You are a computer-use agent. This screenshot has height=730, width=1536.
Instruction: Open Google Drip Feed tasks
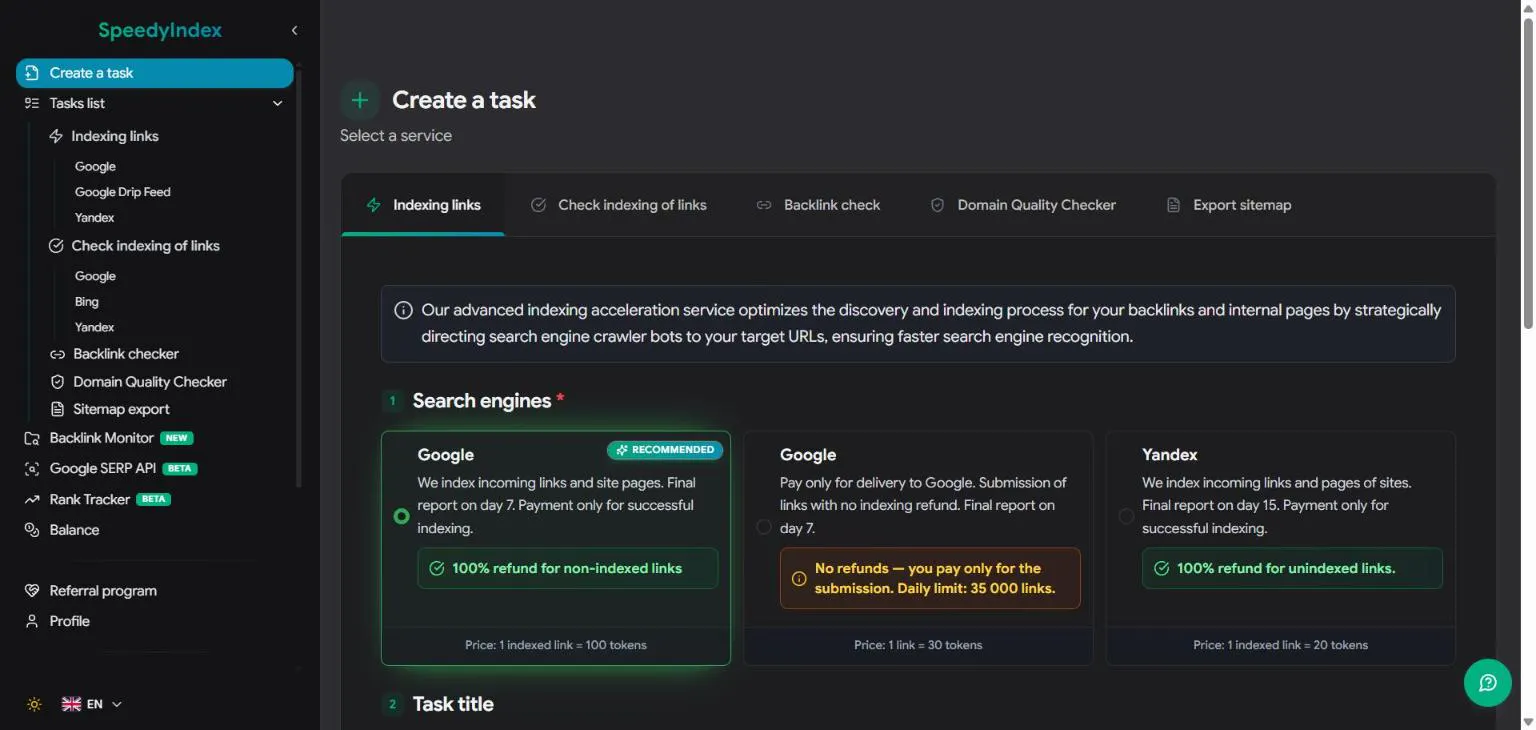tap(123, 192)
